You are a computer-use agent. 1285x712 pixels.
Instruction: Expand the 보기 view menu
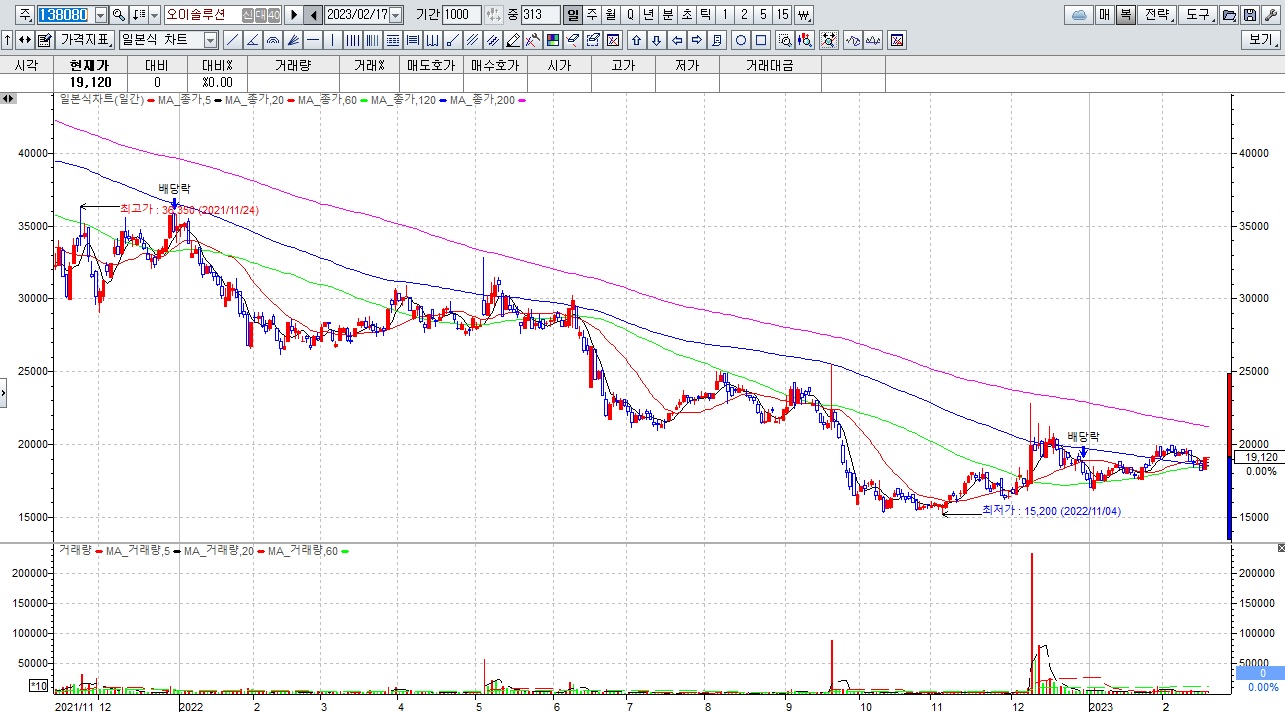[x=1259, y=40]
